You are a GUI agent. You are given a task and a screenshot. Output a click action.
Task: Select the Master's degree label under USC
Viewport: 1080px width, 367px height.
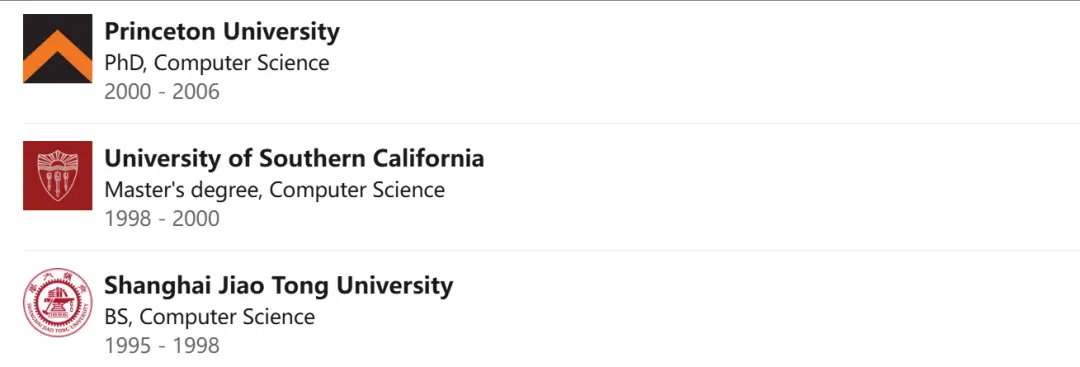[x=183, y=190]
